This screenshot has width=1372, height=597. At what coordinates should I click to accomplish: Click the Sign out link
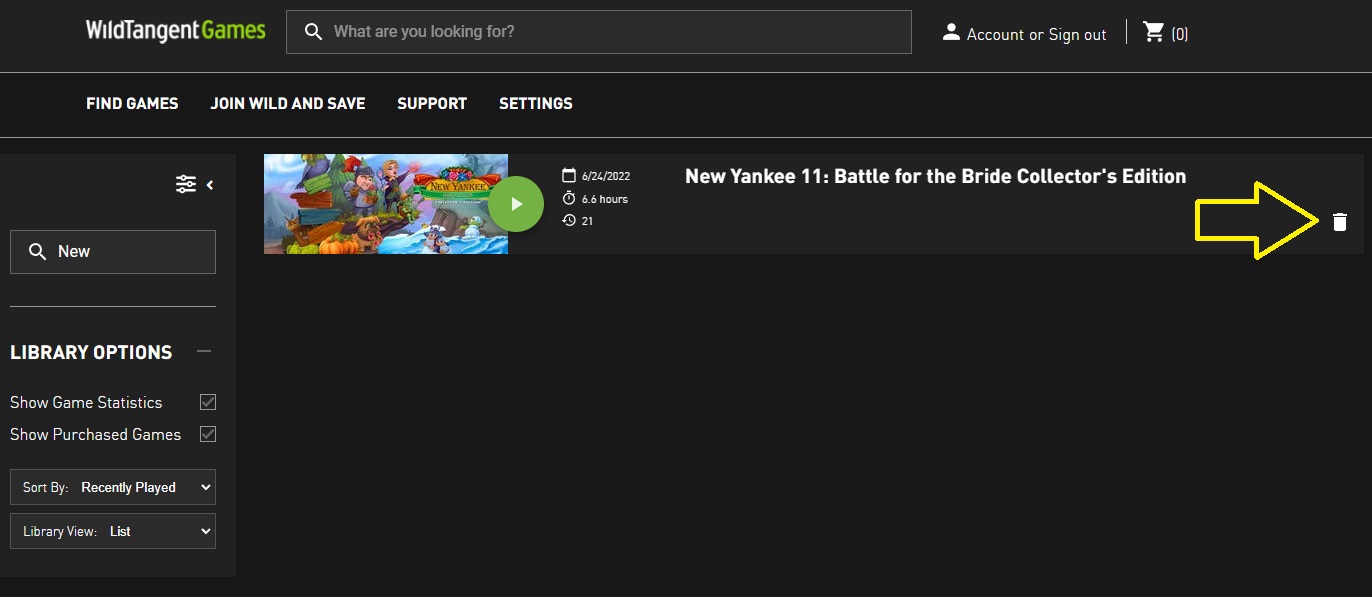(x=1077, y=34)
